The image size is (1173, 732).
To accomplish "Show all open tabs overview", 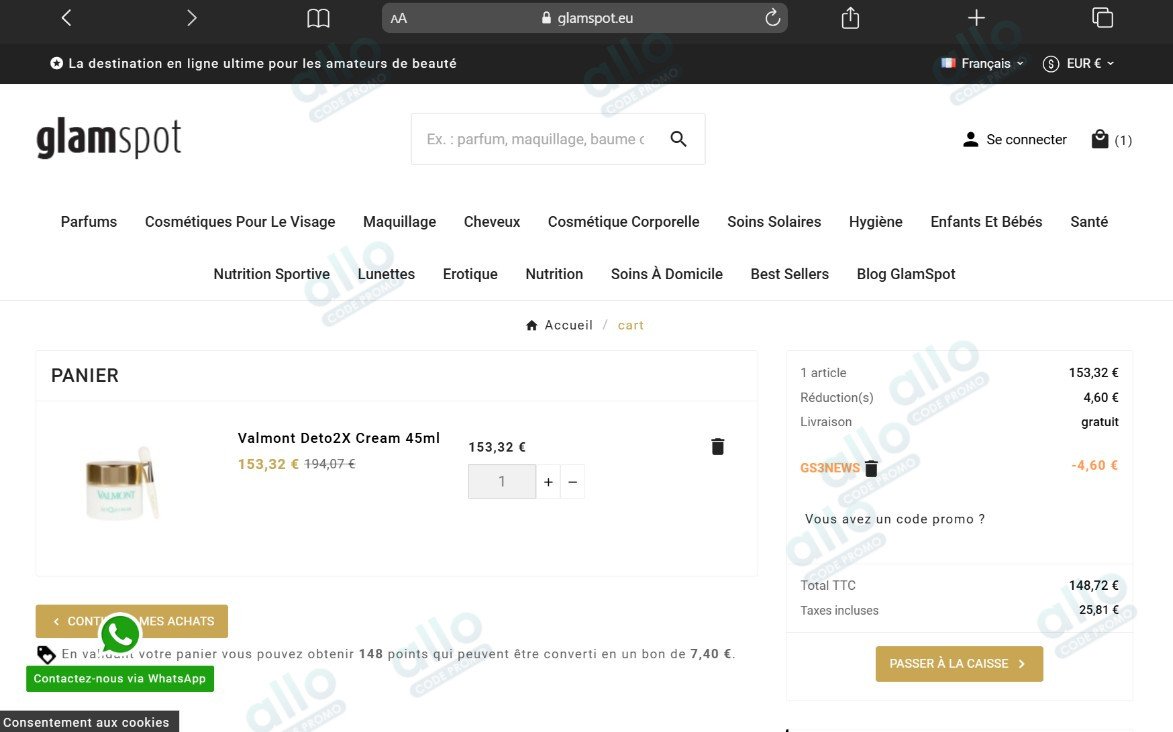I will pos(1102,17).
